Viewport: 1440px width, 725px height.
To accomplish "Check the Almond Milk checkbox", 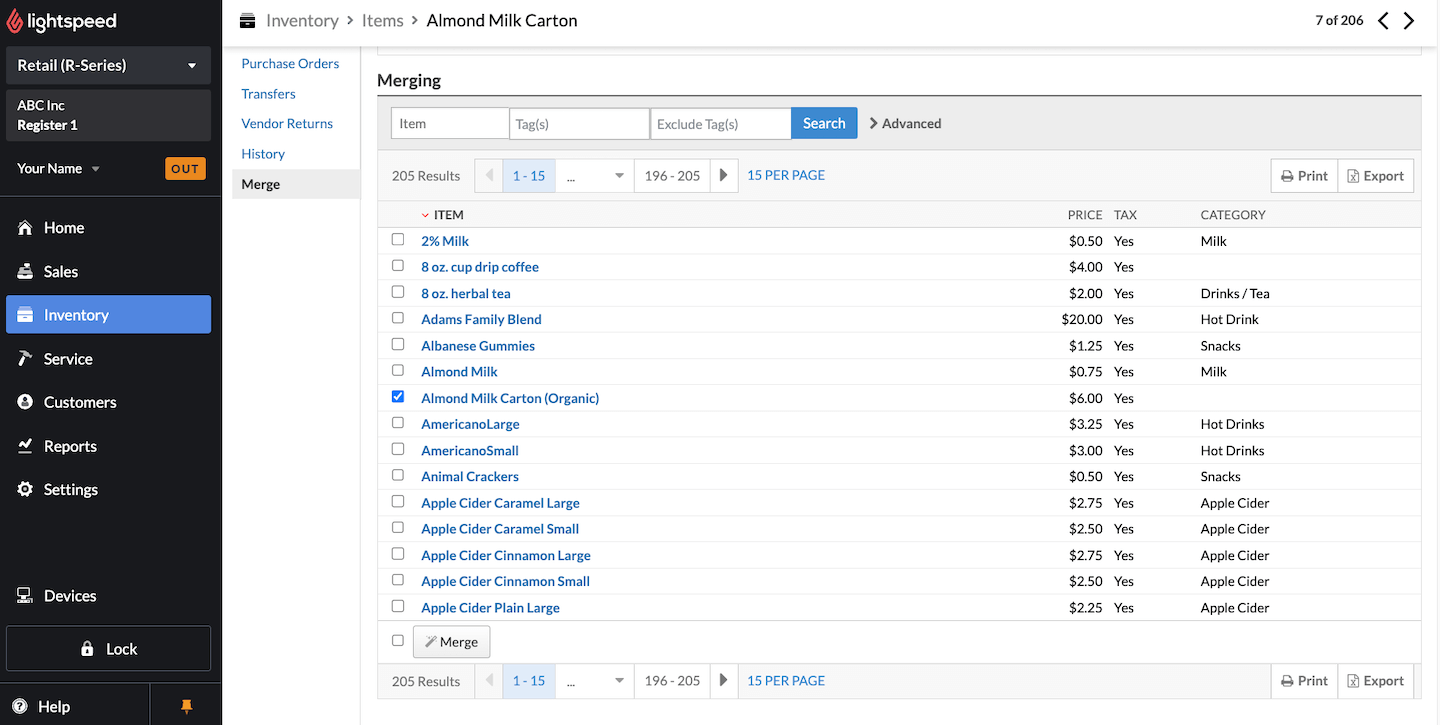I will coord(398,371).
